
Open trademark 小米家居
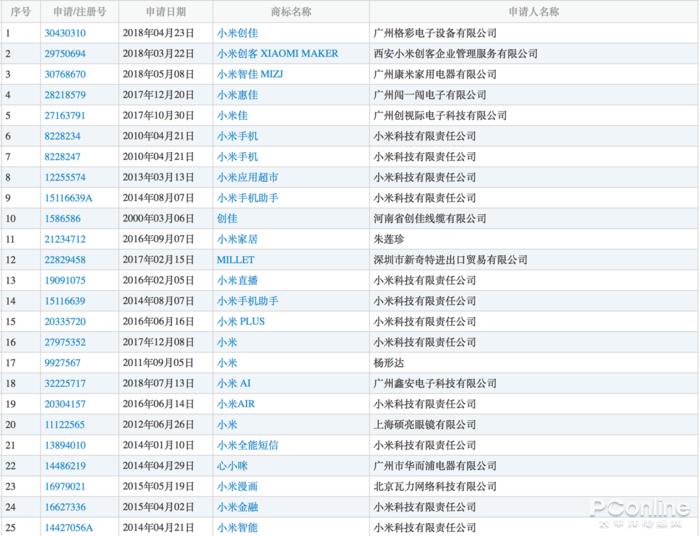point(238,239)
